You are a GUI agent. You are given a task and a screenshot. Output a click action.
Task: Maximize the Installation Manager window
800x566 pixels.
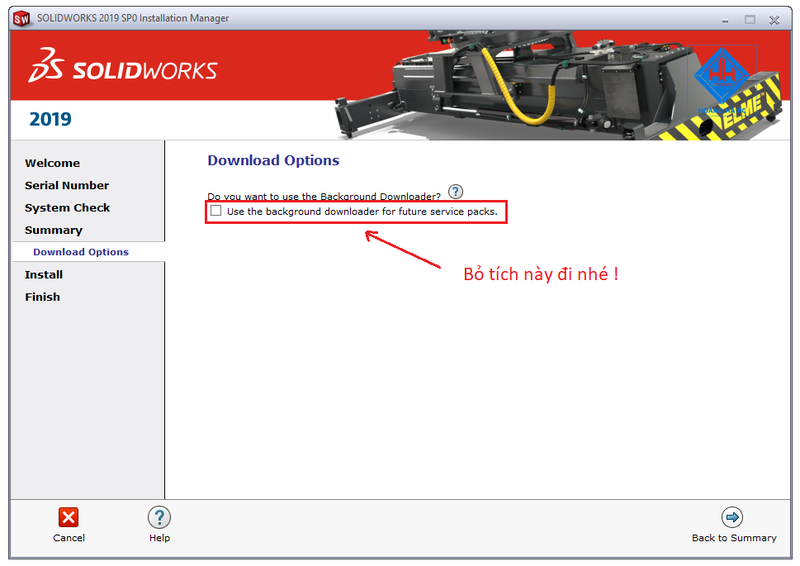click(749, 20)
